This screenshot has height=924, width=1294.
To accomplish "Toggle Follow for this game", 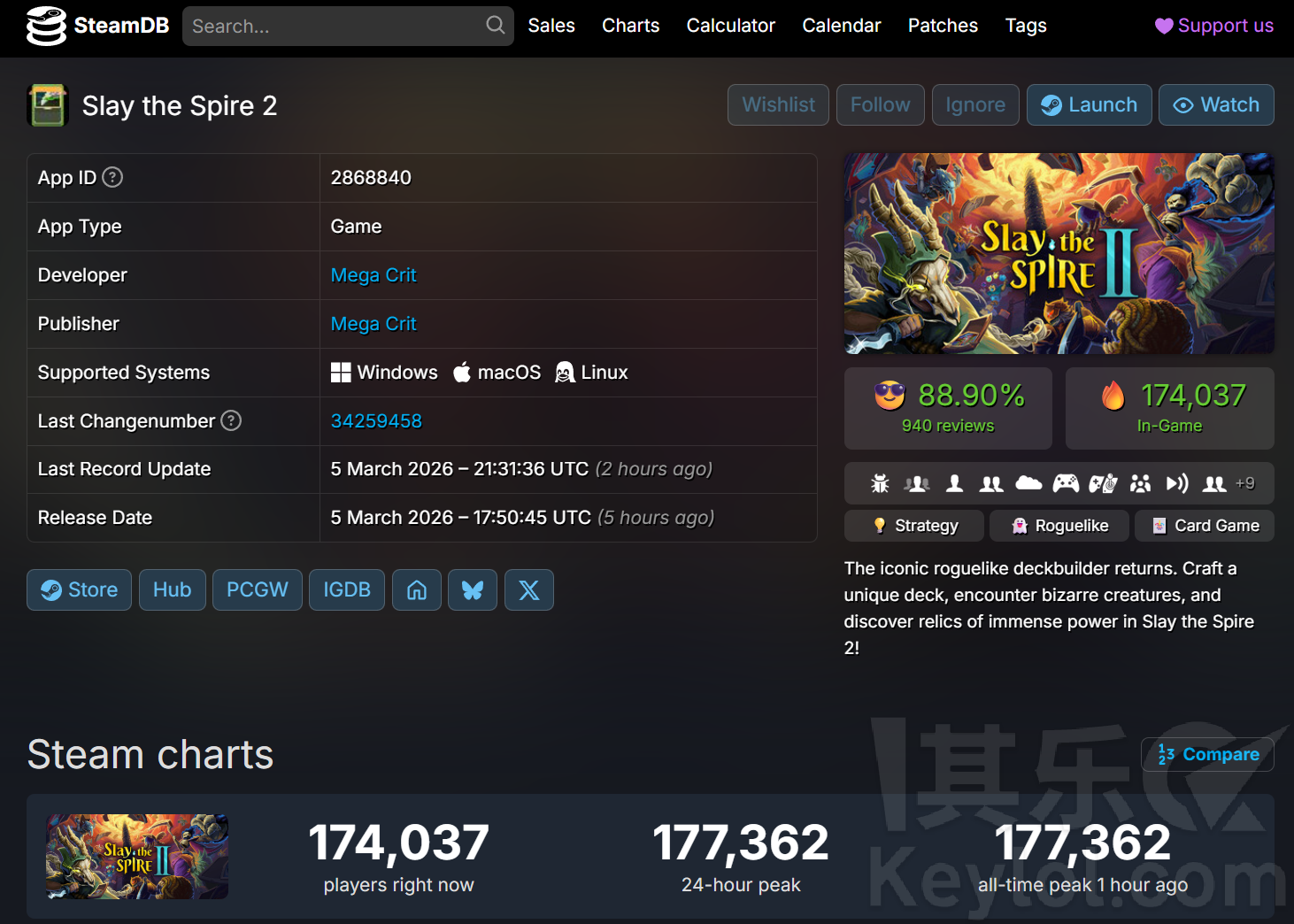I will pyautogui.click(x=880, y=105).
